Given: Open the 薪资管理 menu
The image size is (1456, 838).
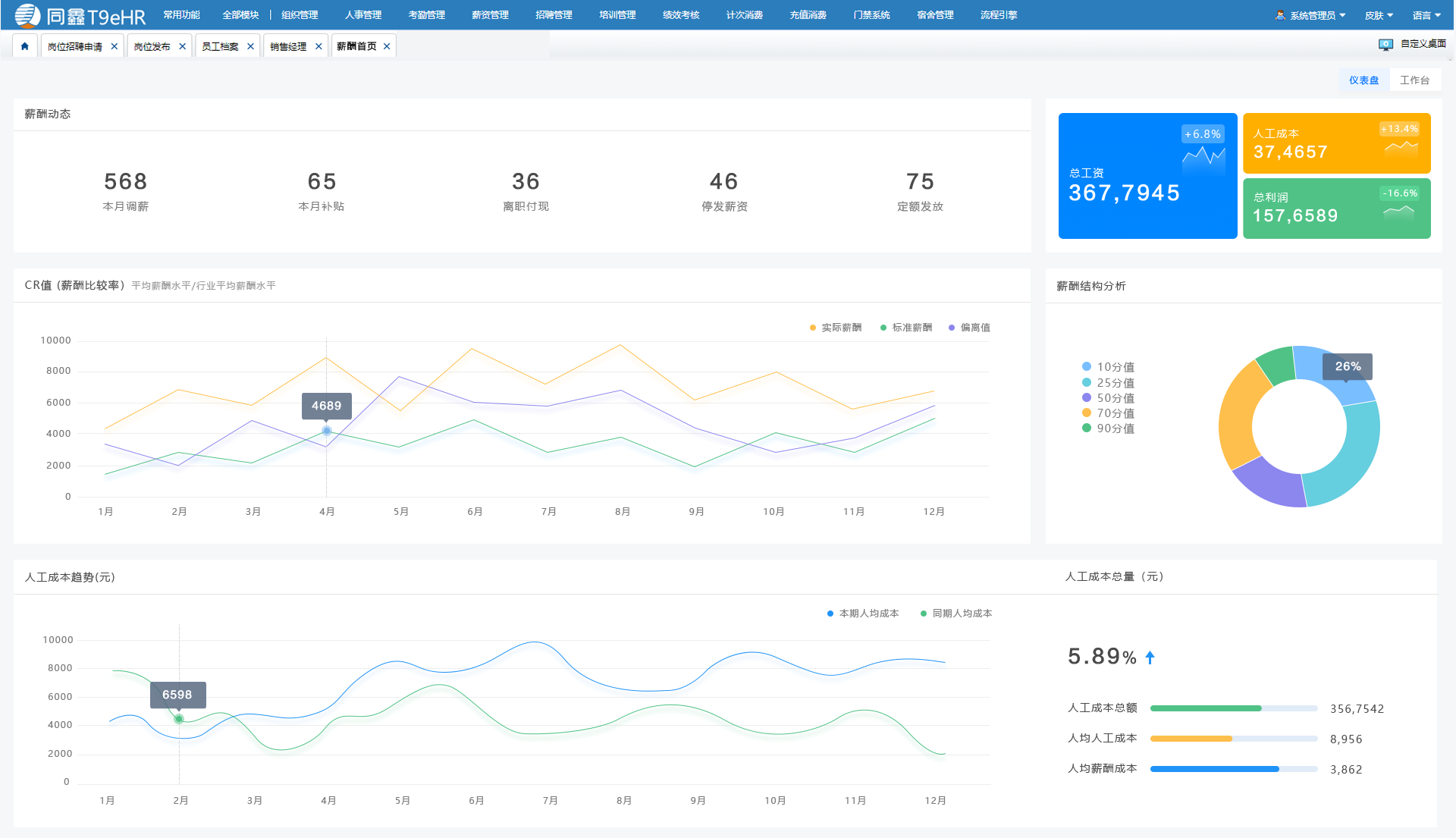Looking at the screenshot, I should [x=491, y=15].
